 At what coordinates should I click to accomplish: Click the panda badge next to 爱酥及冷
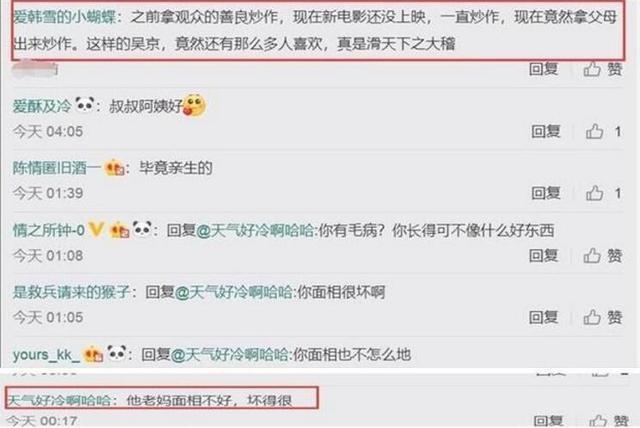pyautogui.click(x=85, y=105)
